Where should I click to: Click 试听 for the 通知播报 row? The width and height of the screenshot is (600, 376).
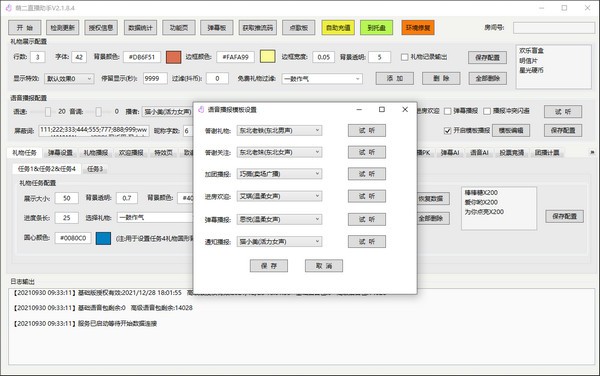[367, 241]
